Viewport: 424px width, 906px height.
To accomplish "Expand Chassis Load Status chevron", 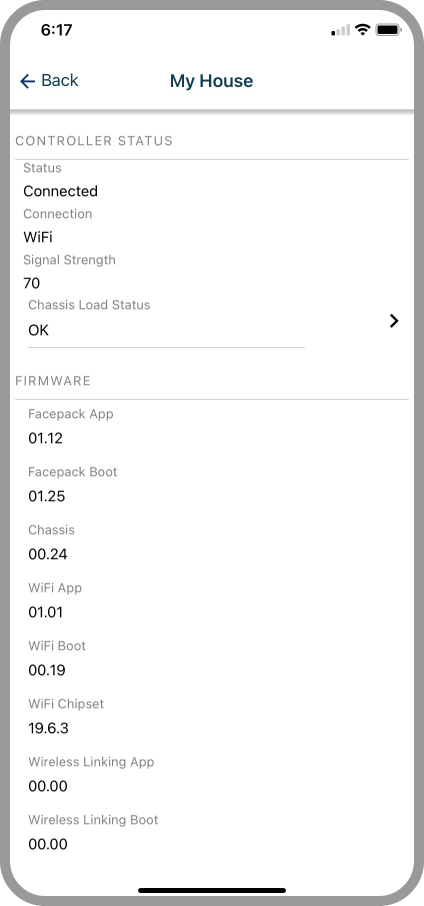I will tap(394, 321).
